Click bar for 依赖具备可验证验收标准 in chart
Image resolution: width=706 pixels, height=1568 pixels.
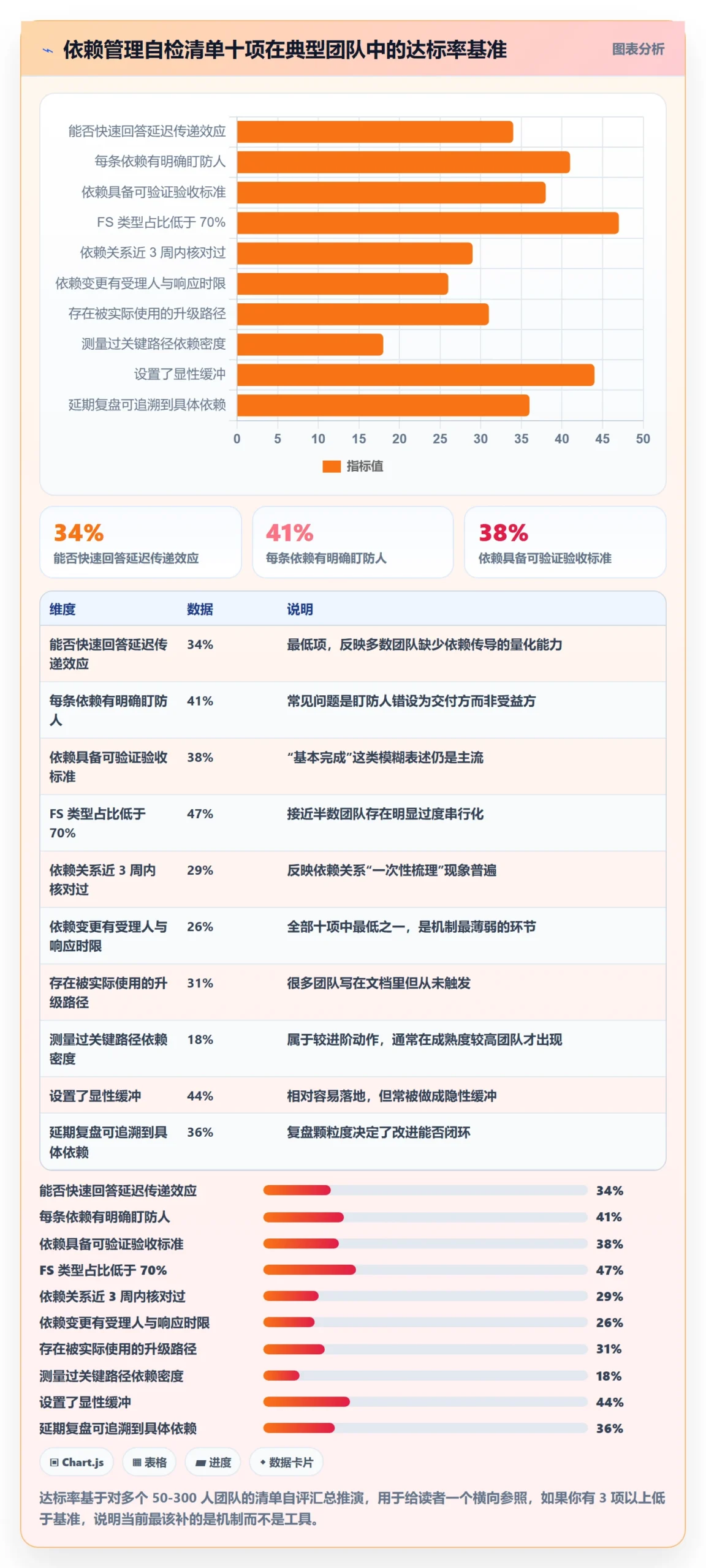point(391,192)
